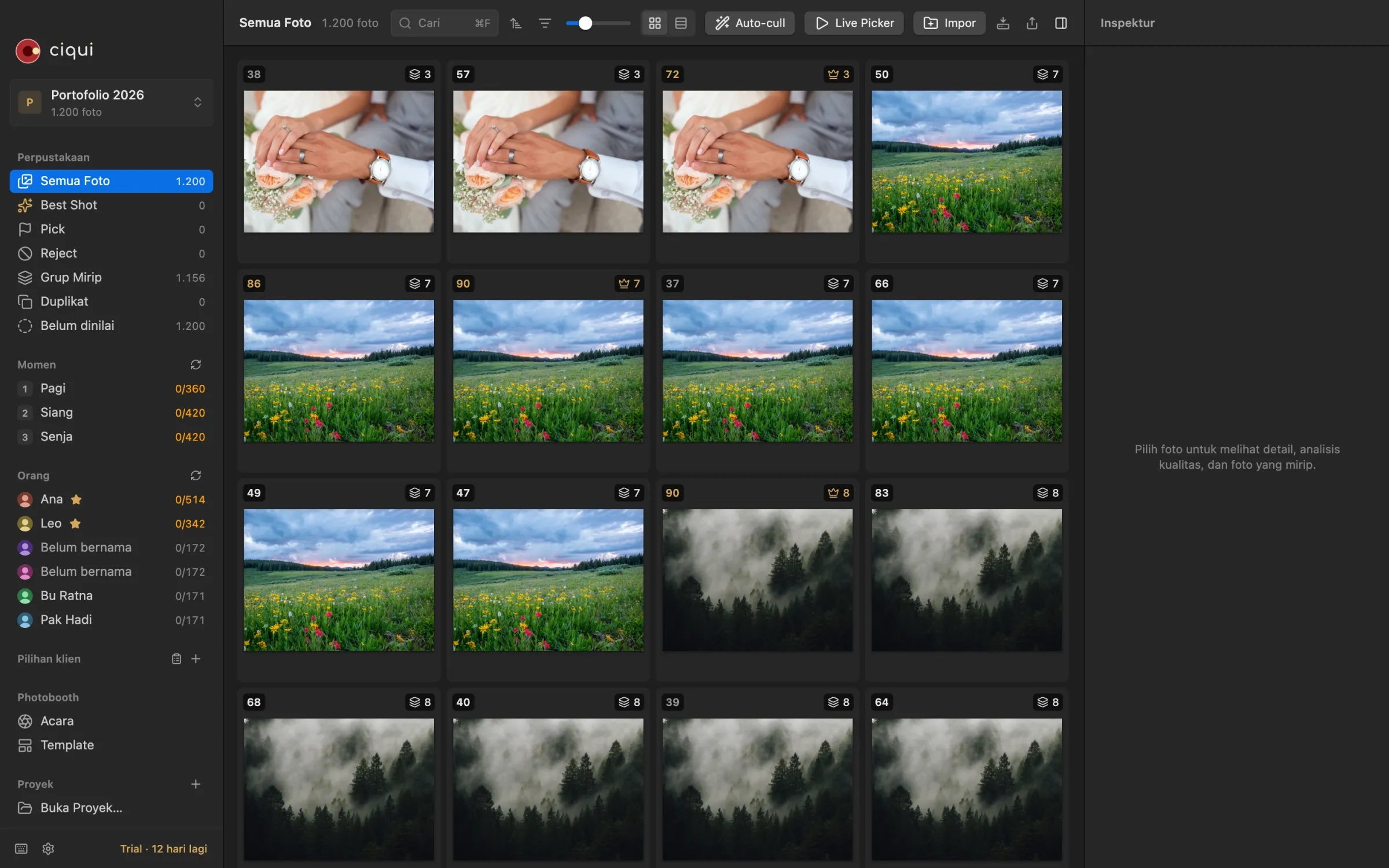Click the thumbnail size slider handle
1389x868 pixels.
[x=585, y=23]
